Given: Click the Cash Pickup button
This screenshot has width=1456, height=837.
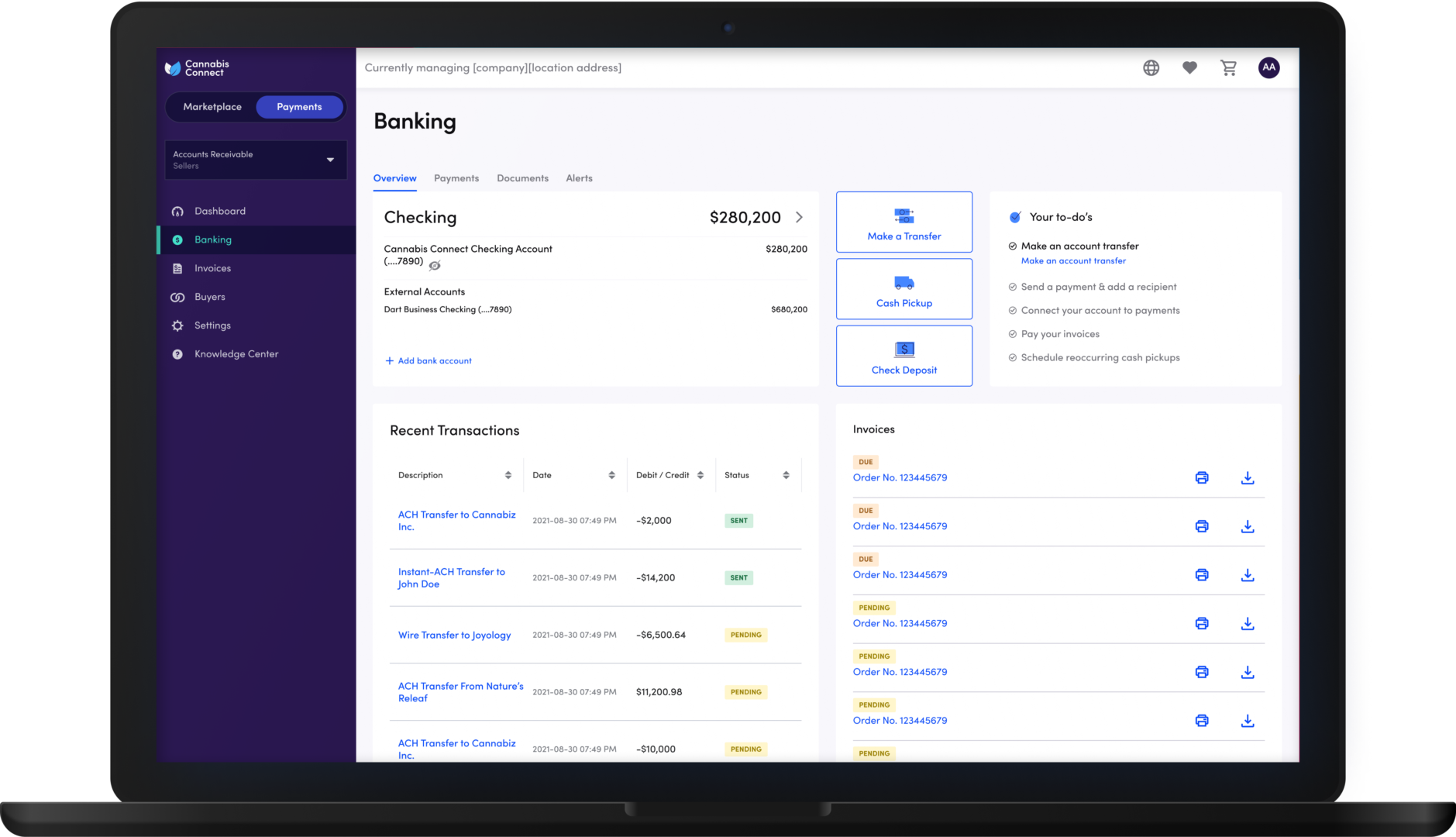Looking at the screenshot, I should click(904, 289).
